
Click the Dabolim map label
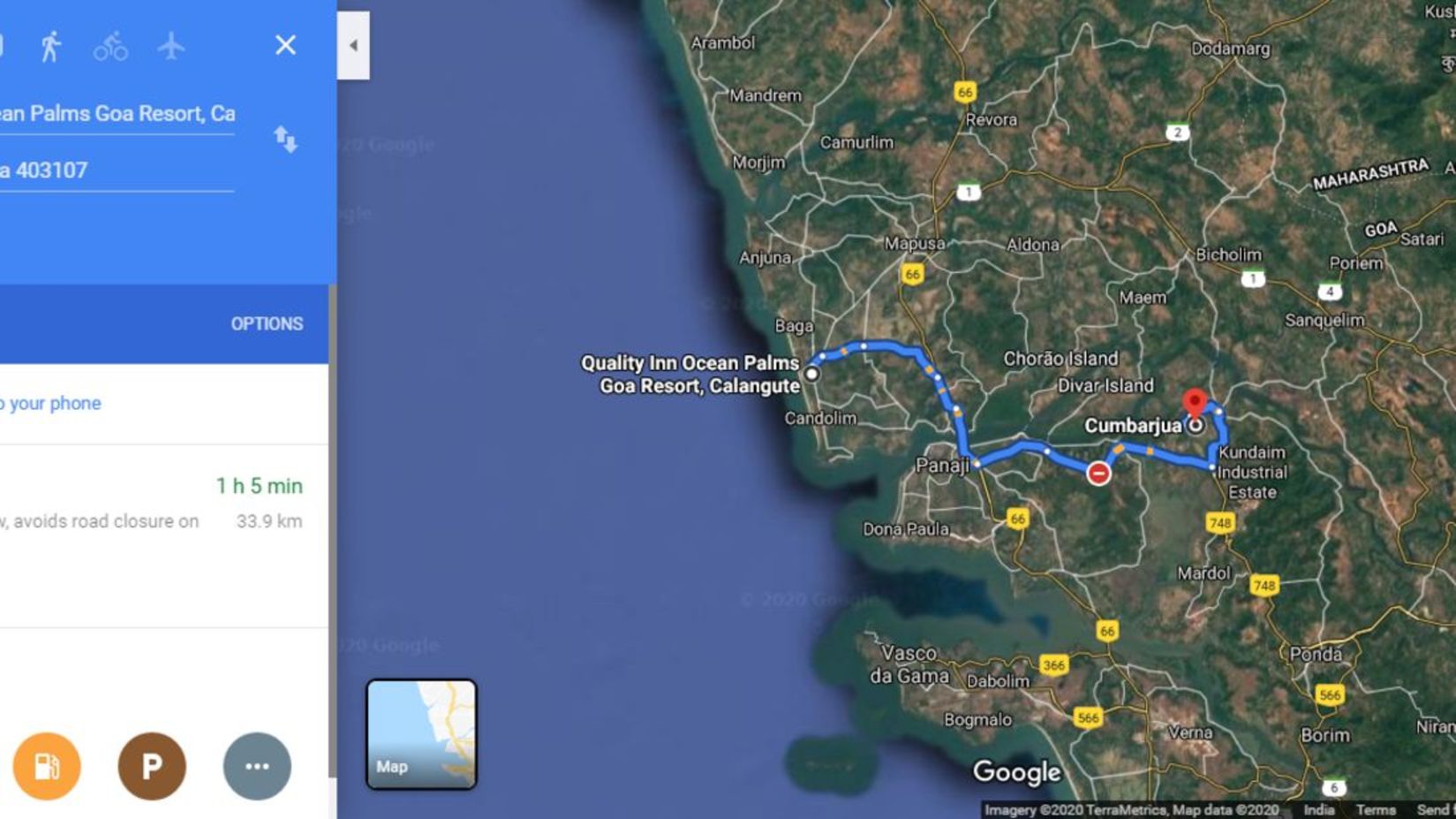coord(998,681)
